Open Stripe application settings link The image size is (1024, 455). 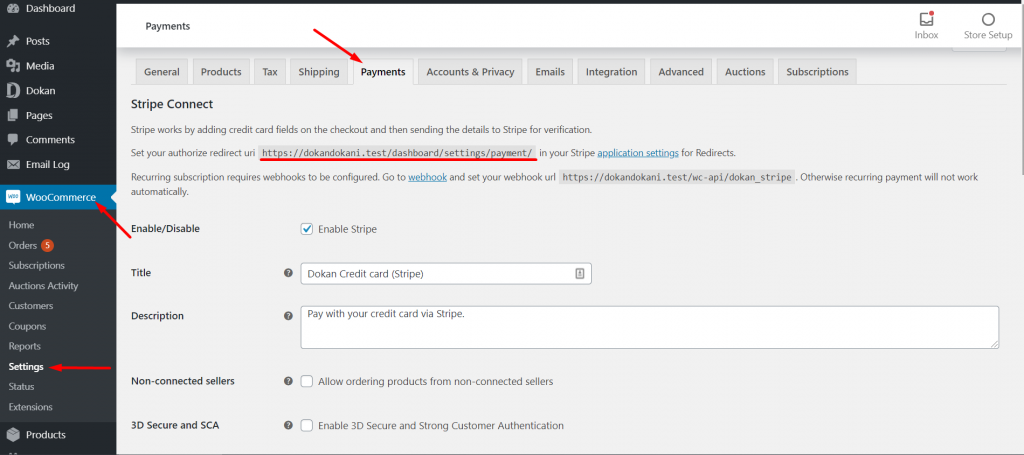(x=638, y=153)
